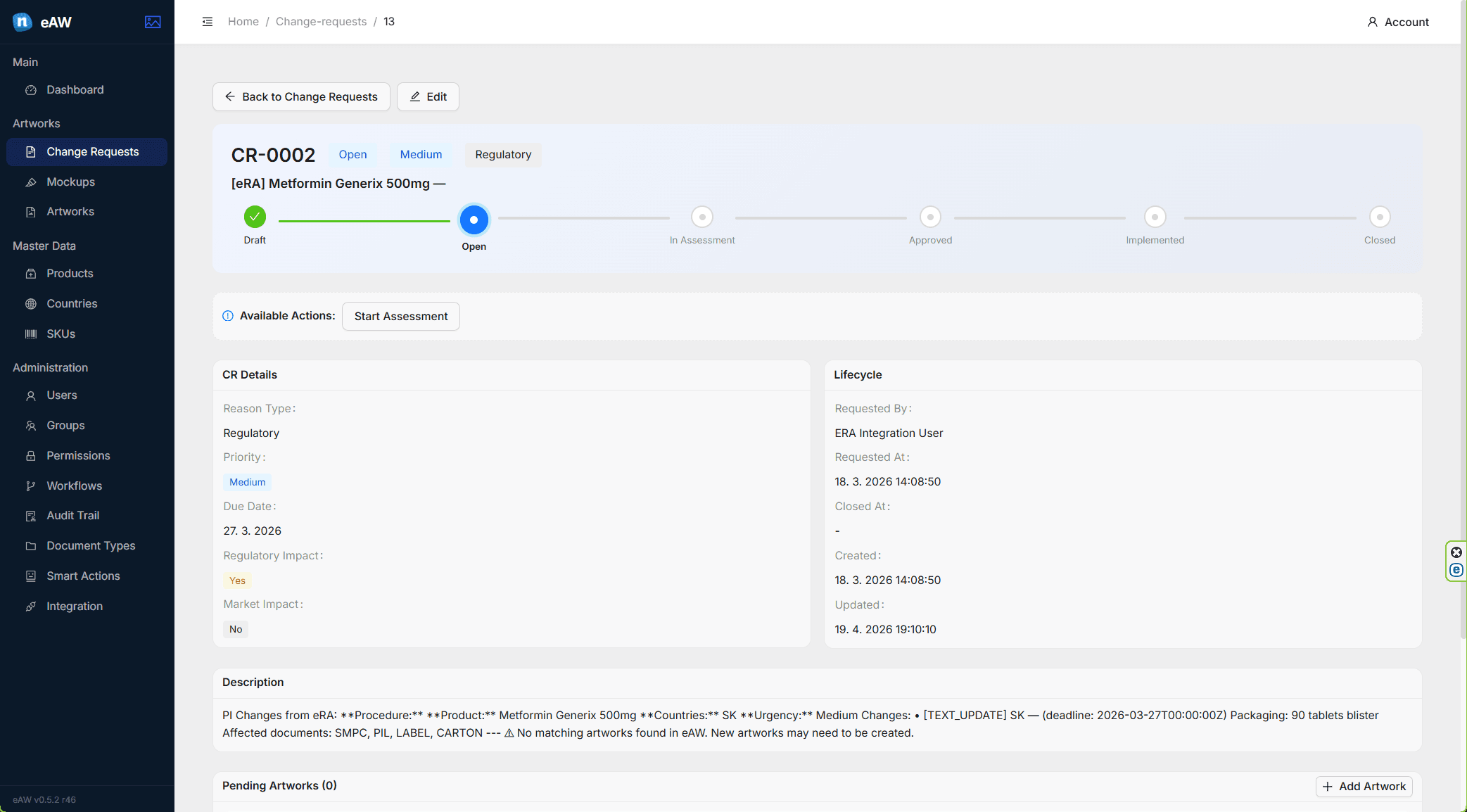Click the page vertical scrollbar
The image size is (1467, 812).
(x=1463, y=320)
